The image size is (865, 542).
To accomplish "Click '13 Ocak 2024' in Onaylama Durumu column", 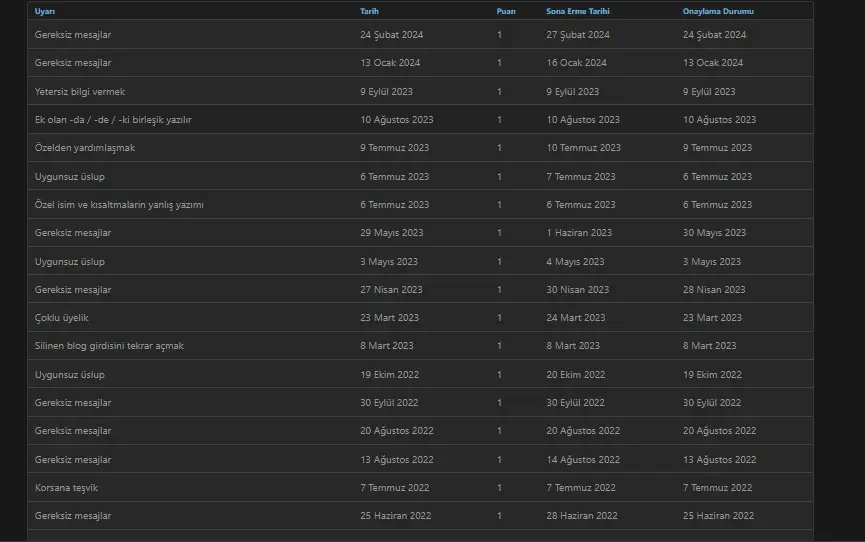I will (x=713, y=63).
